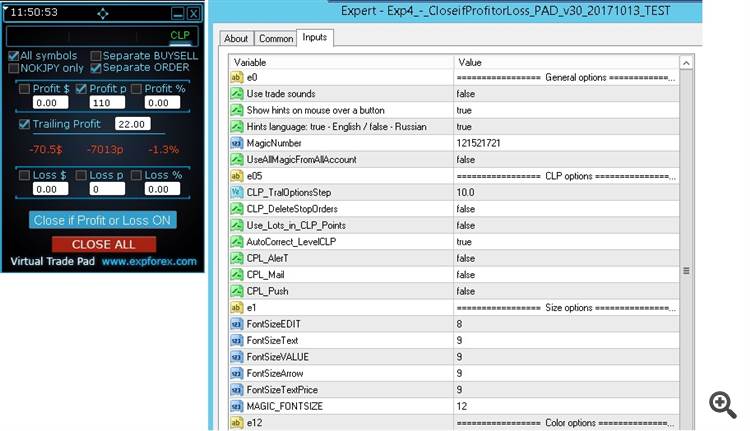Click the AutoCorrect_LevelCLP row icon
This screenshot has height=431, width=750.
[236, 242]
